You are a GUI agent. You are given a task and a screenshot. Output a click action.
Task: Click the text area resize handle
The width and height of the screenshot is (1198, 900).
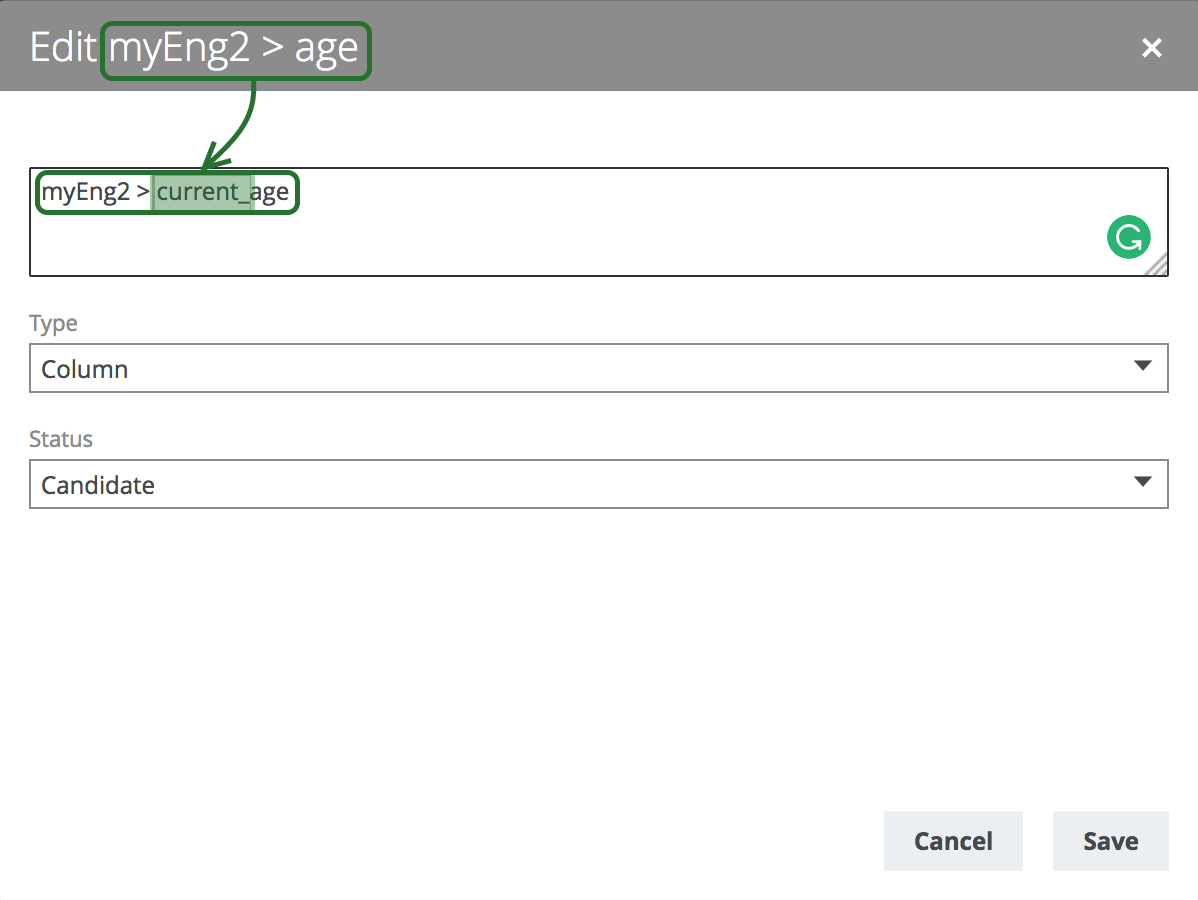click(x=1156, y=265)
